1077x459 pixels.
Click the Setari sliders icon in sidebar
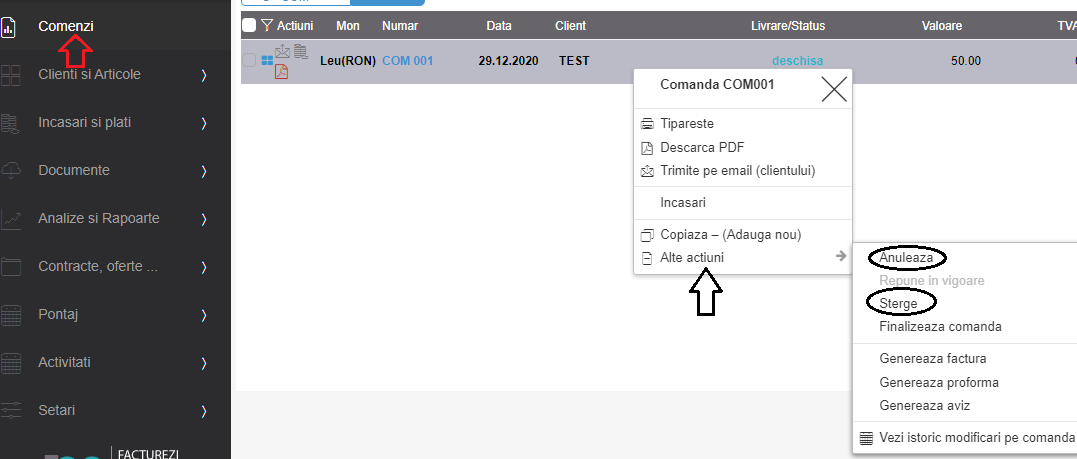coord(11,411)
